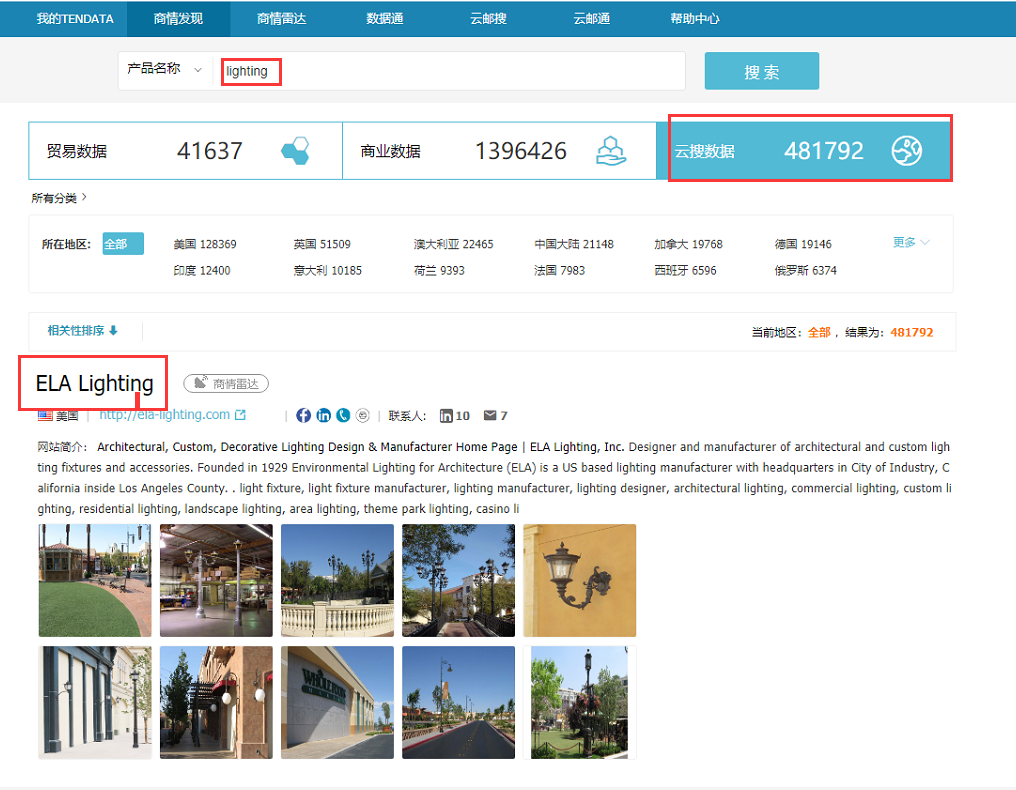This screenshot has height=790, width=1016.
Task: Switch to the 商情雷达 menu tab
Action: [x=279, y=18]
